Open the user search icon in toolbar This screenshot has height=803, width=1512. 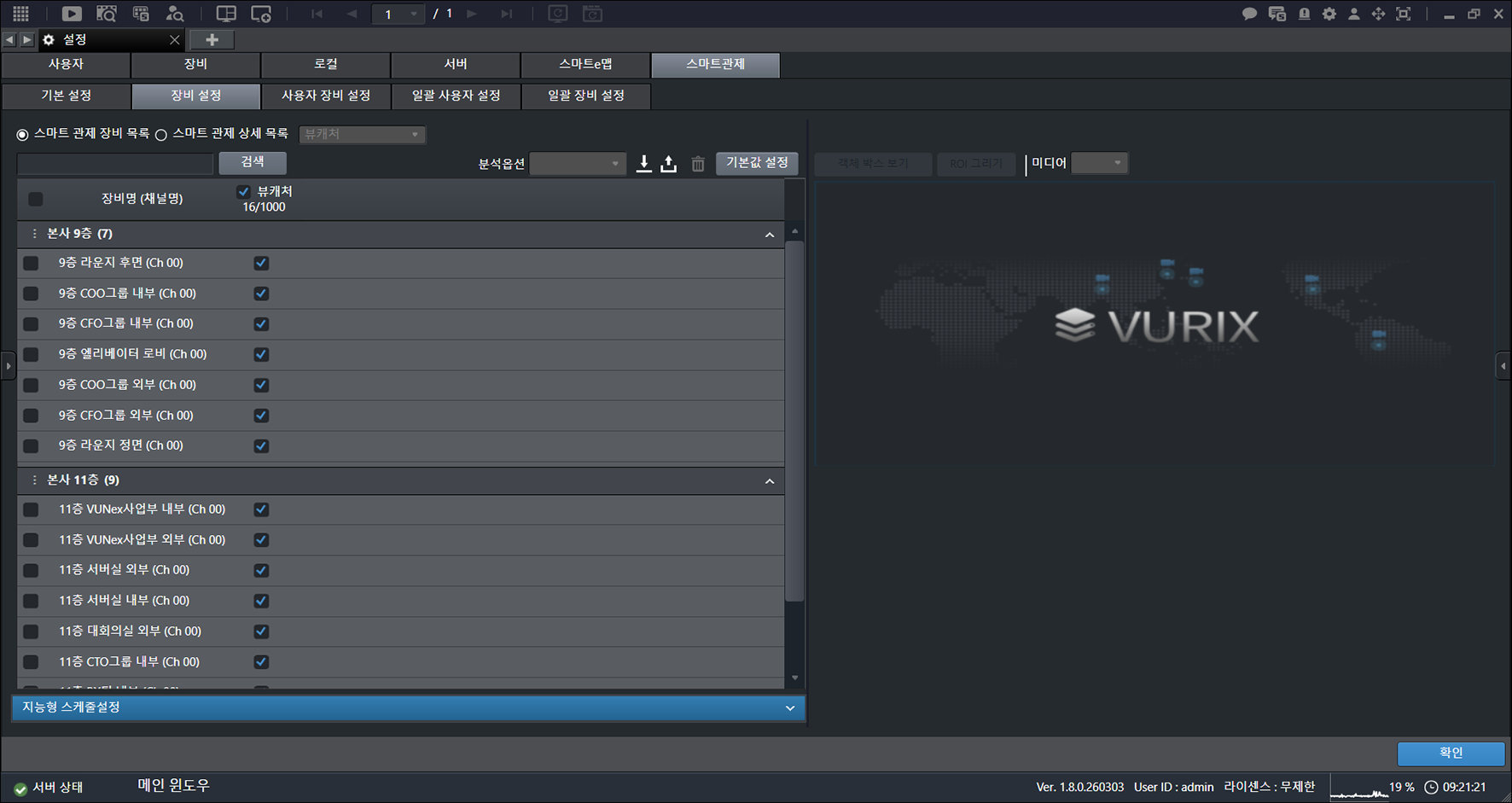point(175,14)
